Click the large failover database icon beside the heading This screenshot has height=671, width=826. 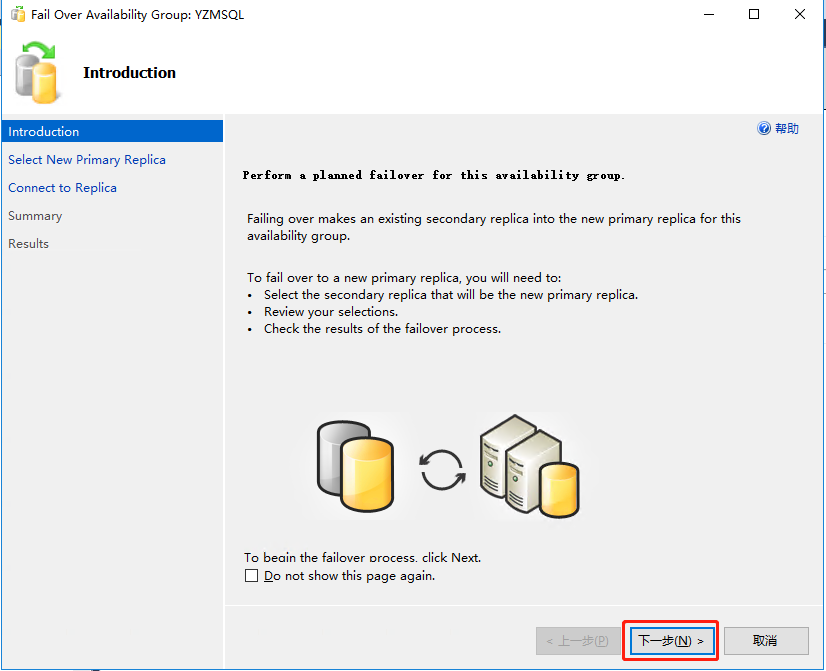pyautogui.click(x=39, y=73)
